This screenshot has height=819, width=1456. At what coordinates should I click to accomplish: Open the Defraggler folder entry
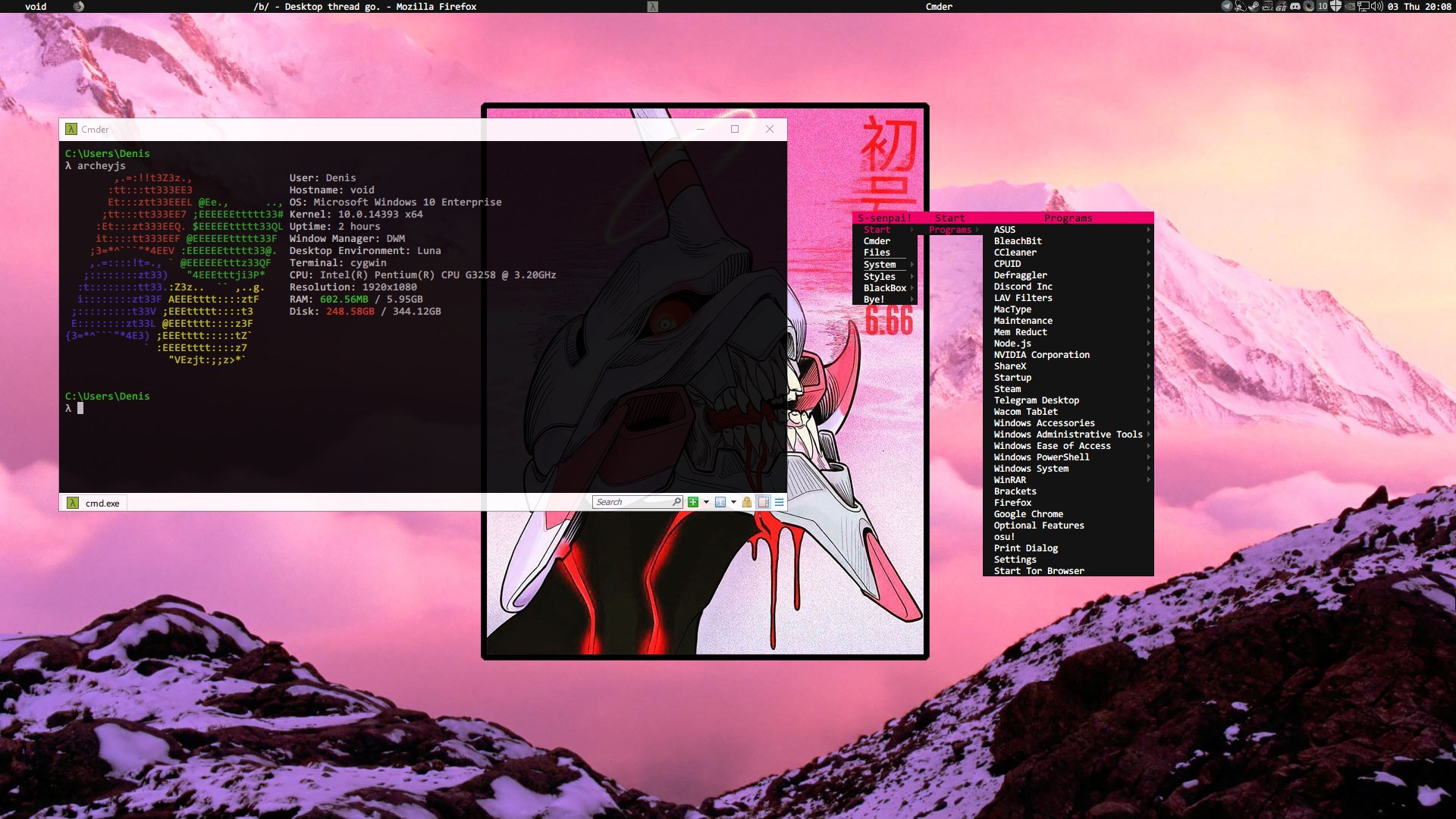coord(1068,275)
